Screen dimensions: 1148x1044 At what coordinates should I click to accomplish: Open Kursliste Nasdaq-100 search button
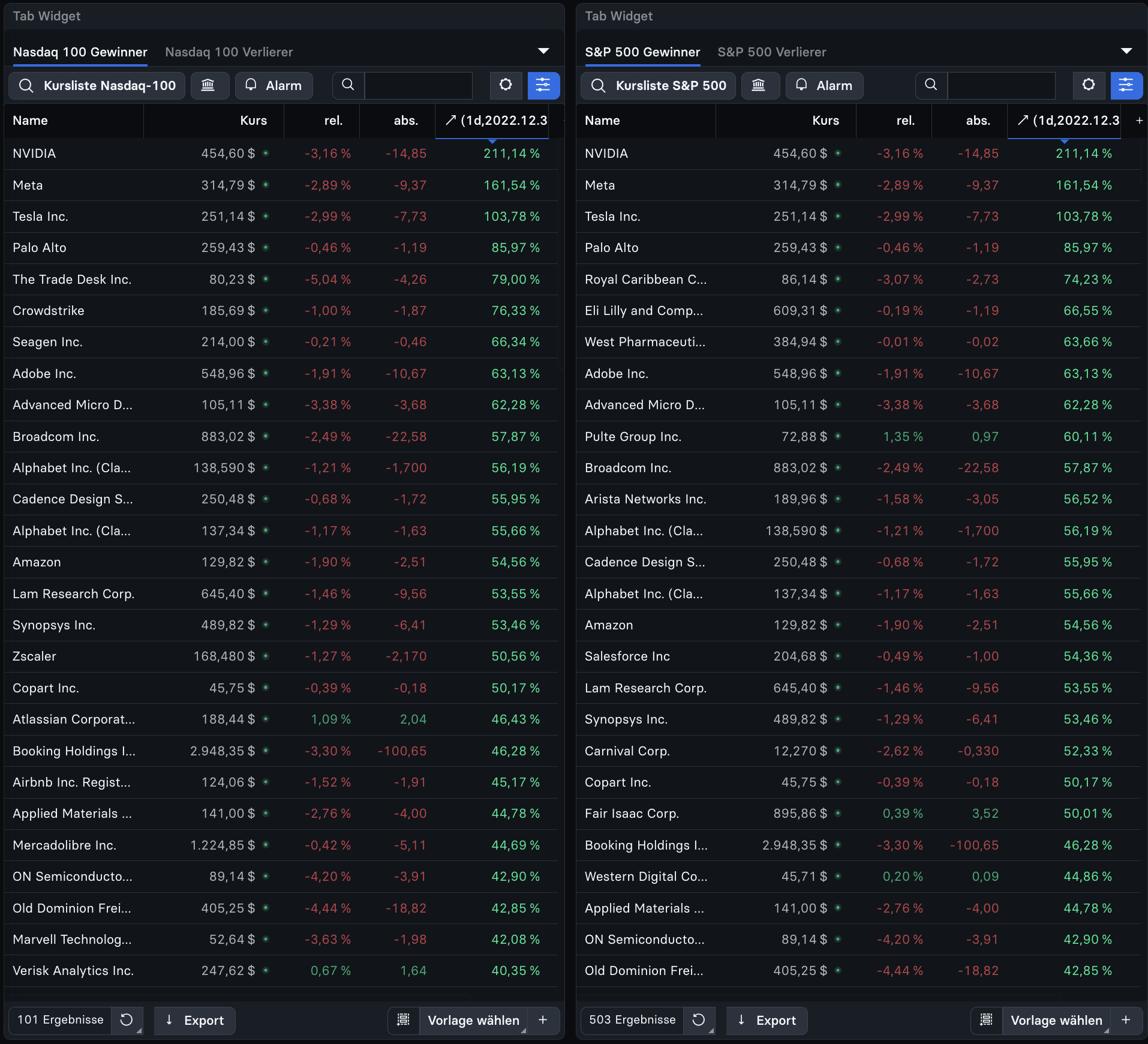[97, 86]
